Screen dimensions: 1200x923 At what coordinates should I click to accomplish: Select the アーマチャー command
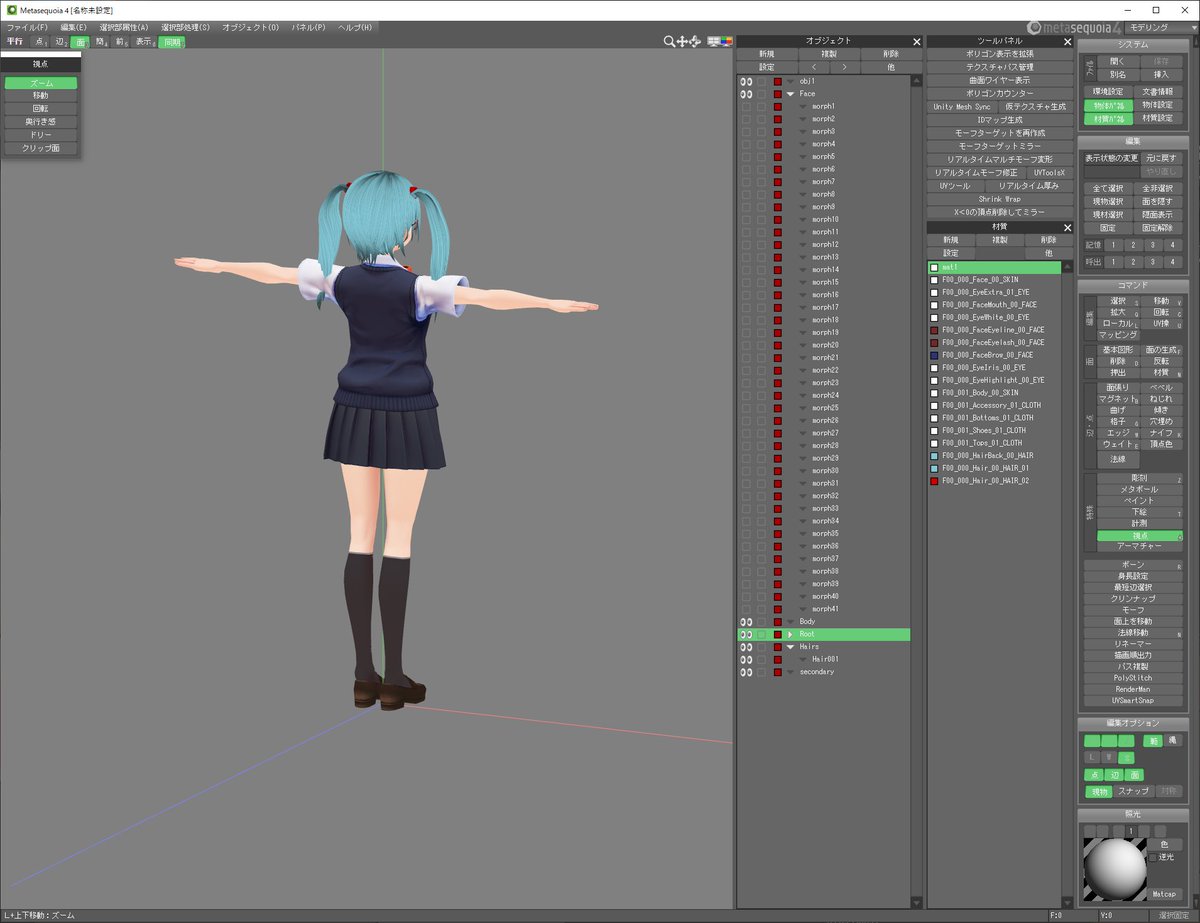click(1140, 547)
